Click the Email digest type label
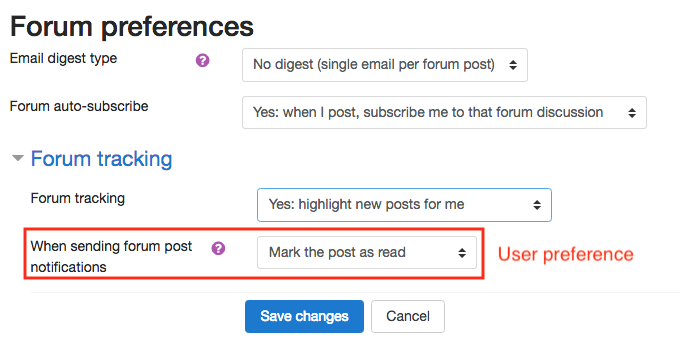The height and width of the screenshot is (362, 680). click(x=63, y=59)
